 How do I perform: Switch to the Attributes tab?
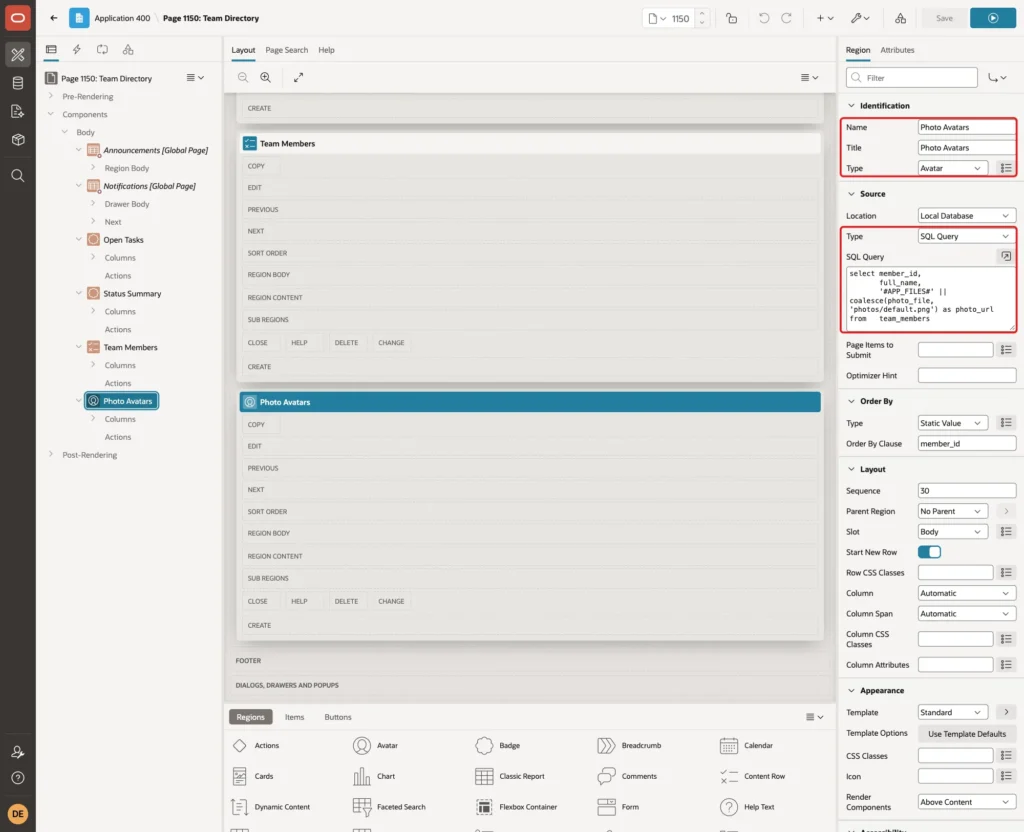point(897,50)
